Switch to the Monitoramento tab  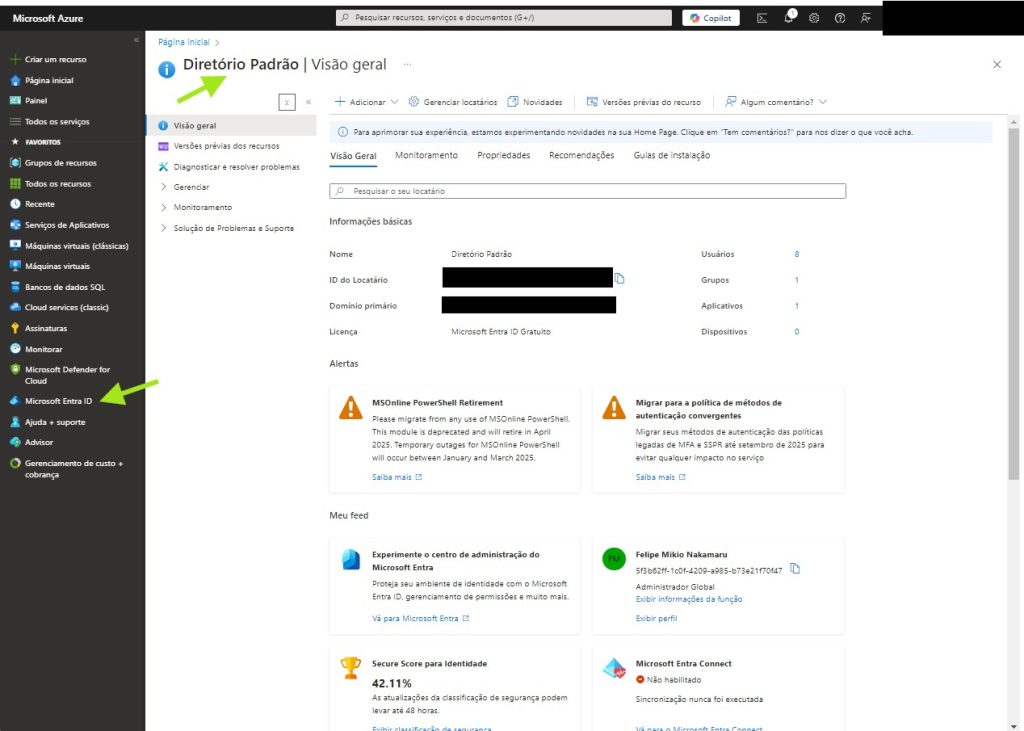(426, 155)
